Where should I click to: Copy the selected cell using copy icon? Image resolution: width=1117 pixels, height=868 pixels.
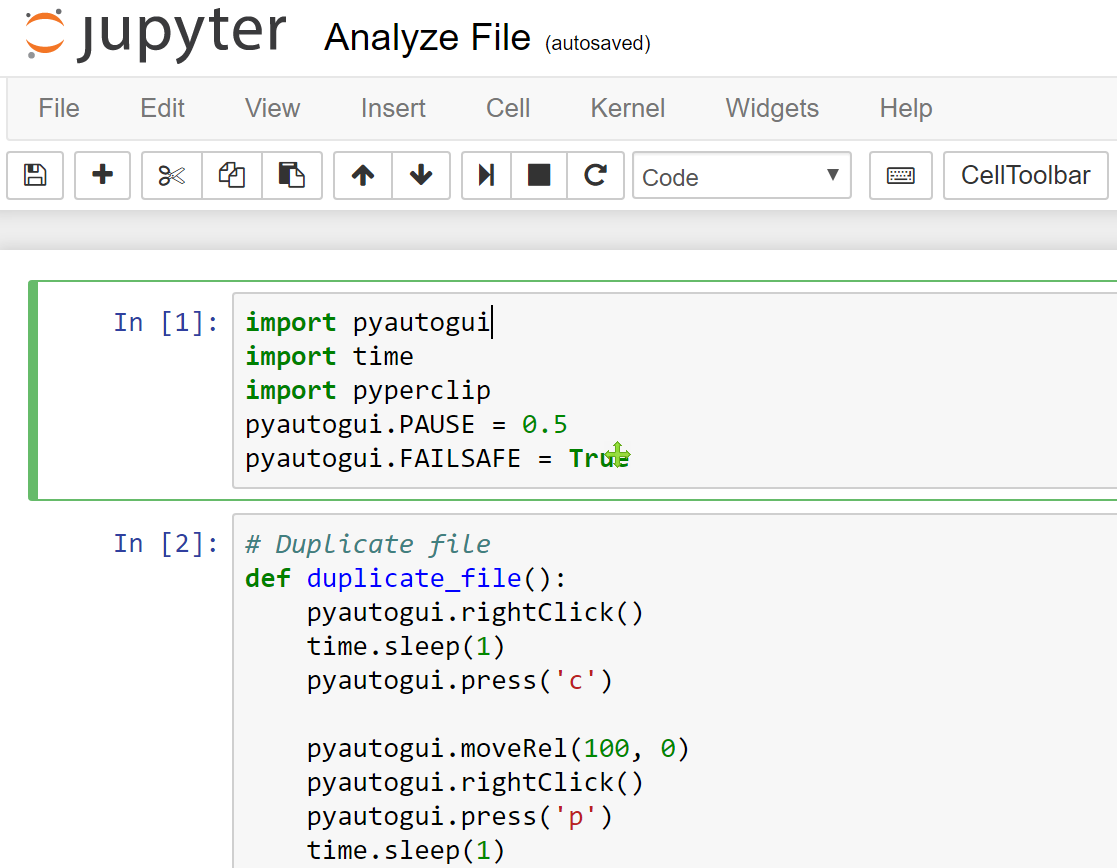(231, 175)
